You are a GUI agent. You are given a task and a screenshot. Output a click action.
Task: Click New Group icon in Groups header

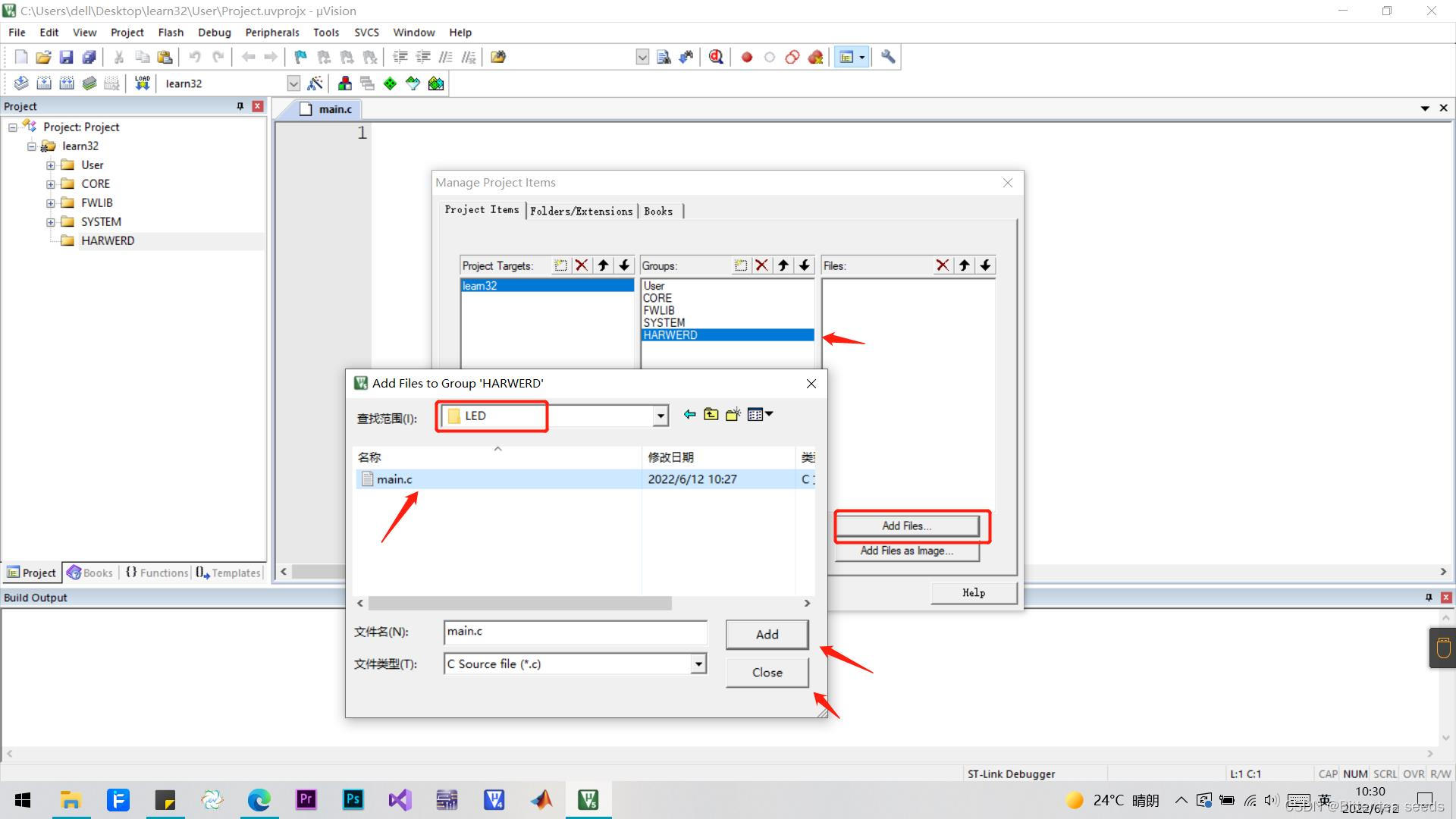pyautogui.click(x=740, y=265)
